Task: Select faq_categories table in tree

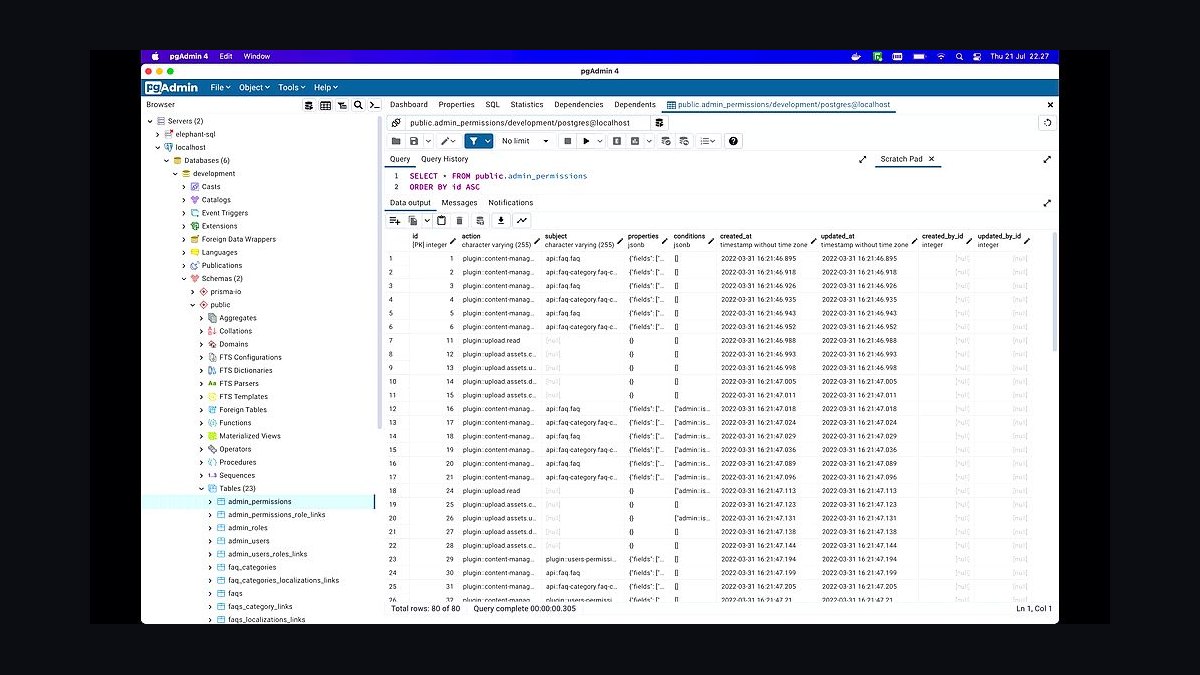Action: click(252, 567)
